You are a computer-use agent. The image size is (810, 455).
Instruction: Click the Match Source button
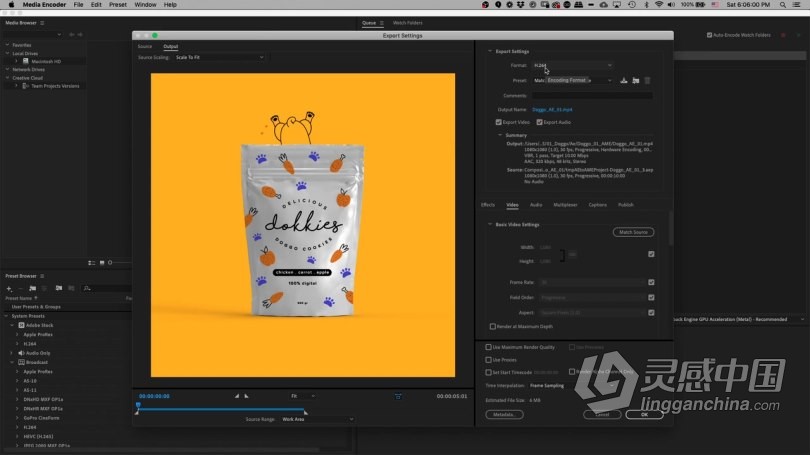coord(633,232)
